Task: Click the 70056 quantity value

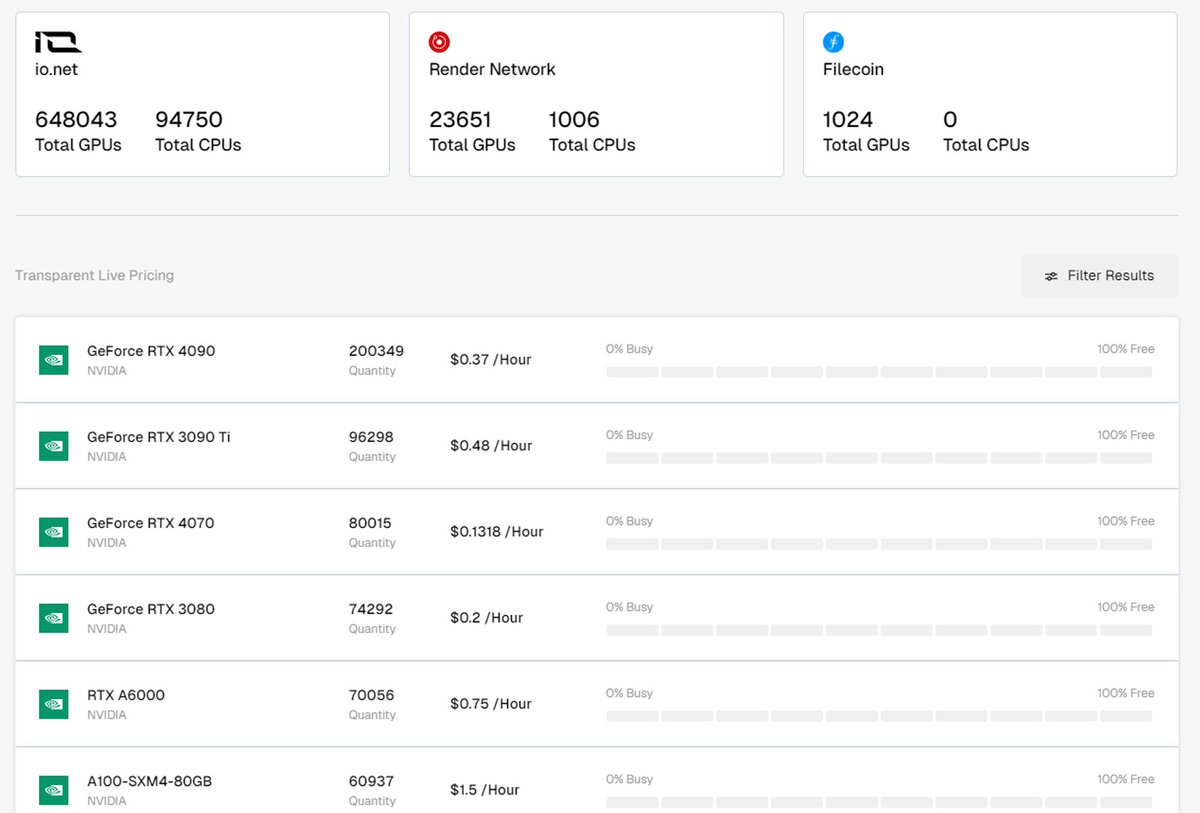Action: click(371, 695)
